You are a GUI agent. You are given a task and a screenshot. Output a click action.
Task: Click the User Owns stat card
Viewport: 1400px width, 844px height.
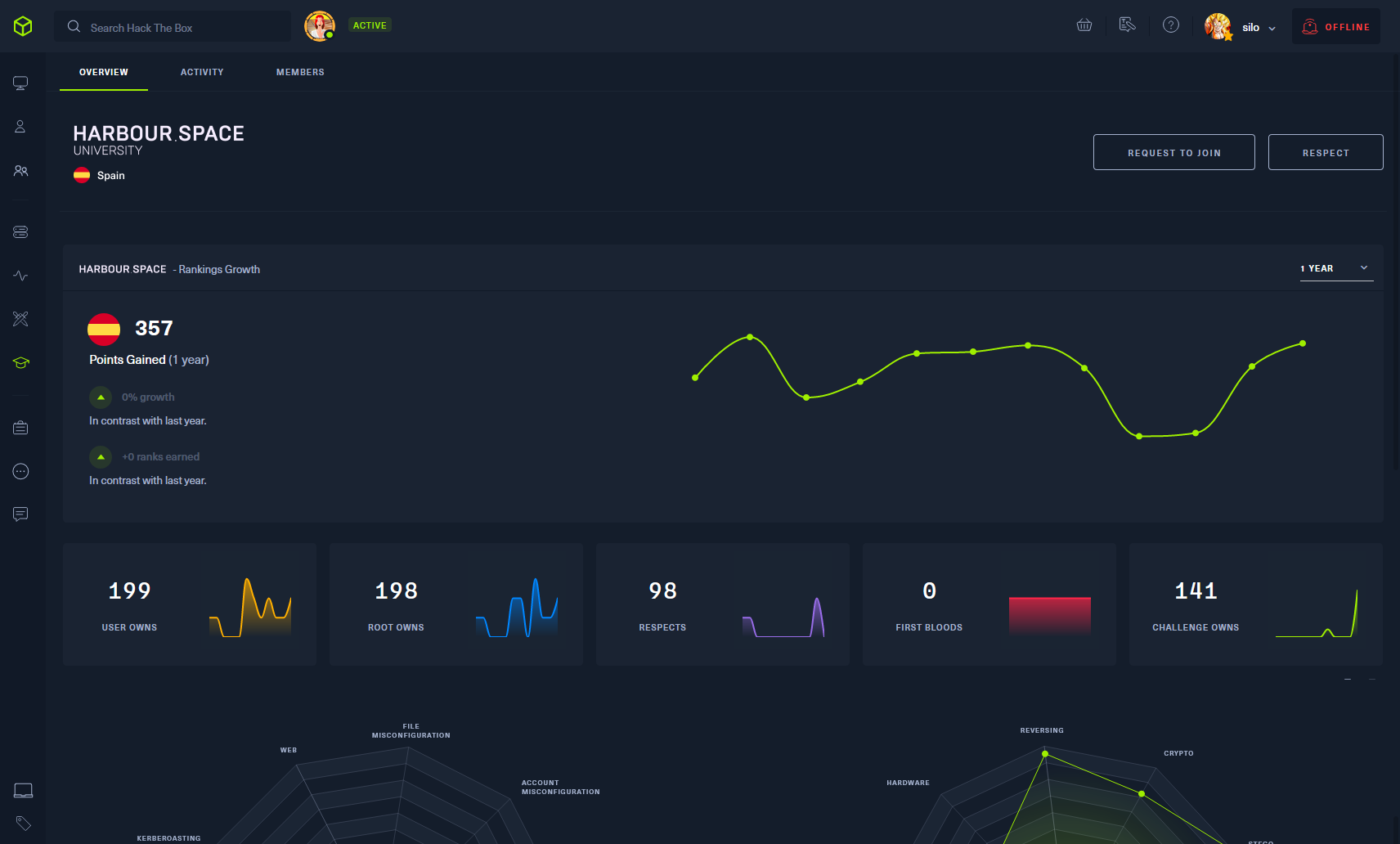[x=189, y=604]
